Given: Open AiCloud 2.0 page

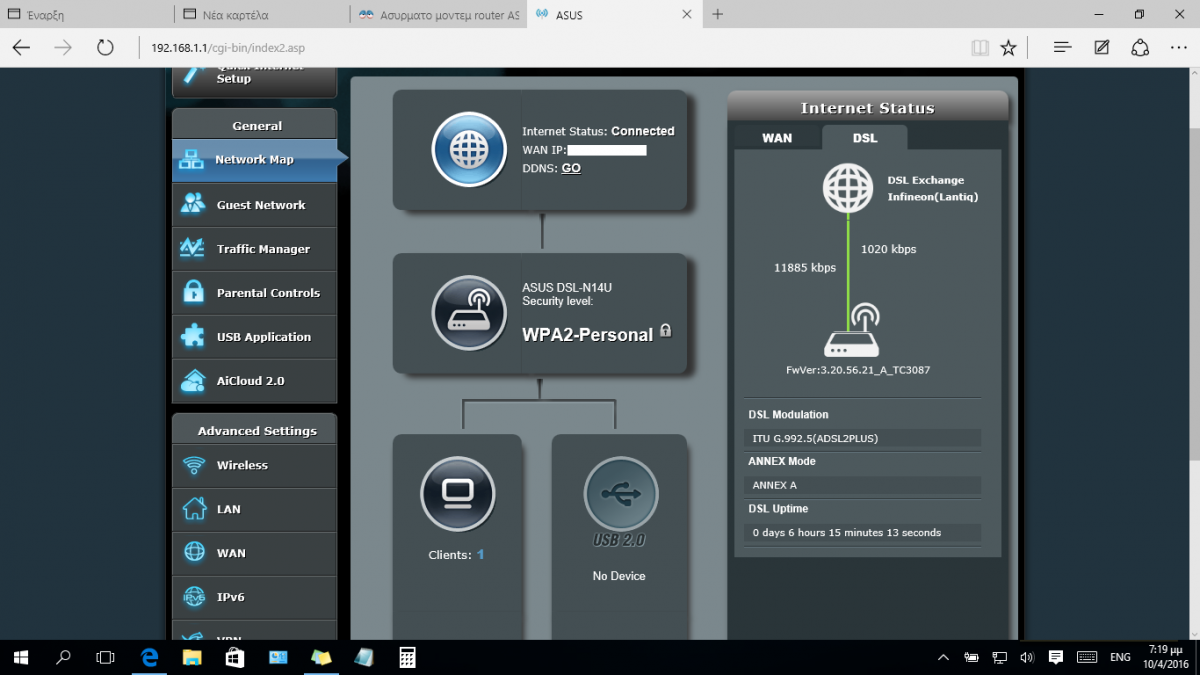Looking at the screenshot, I should [x=254, y=381].
